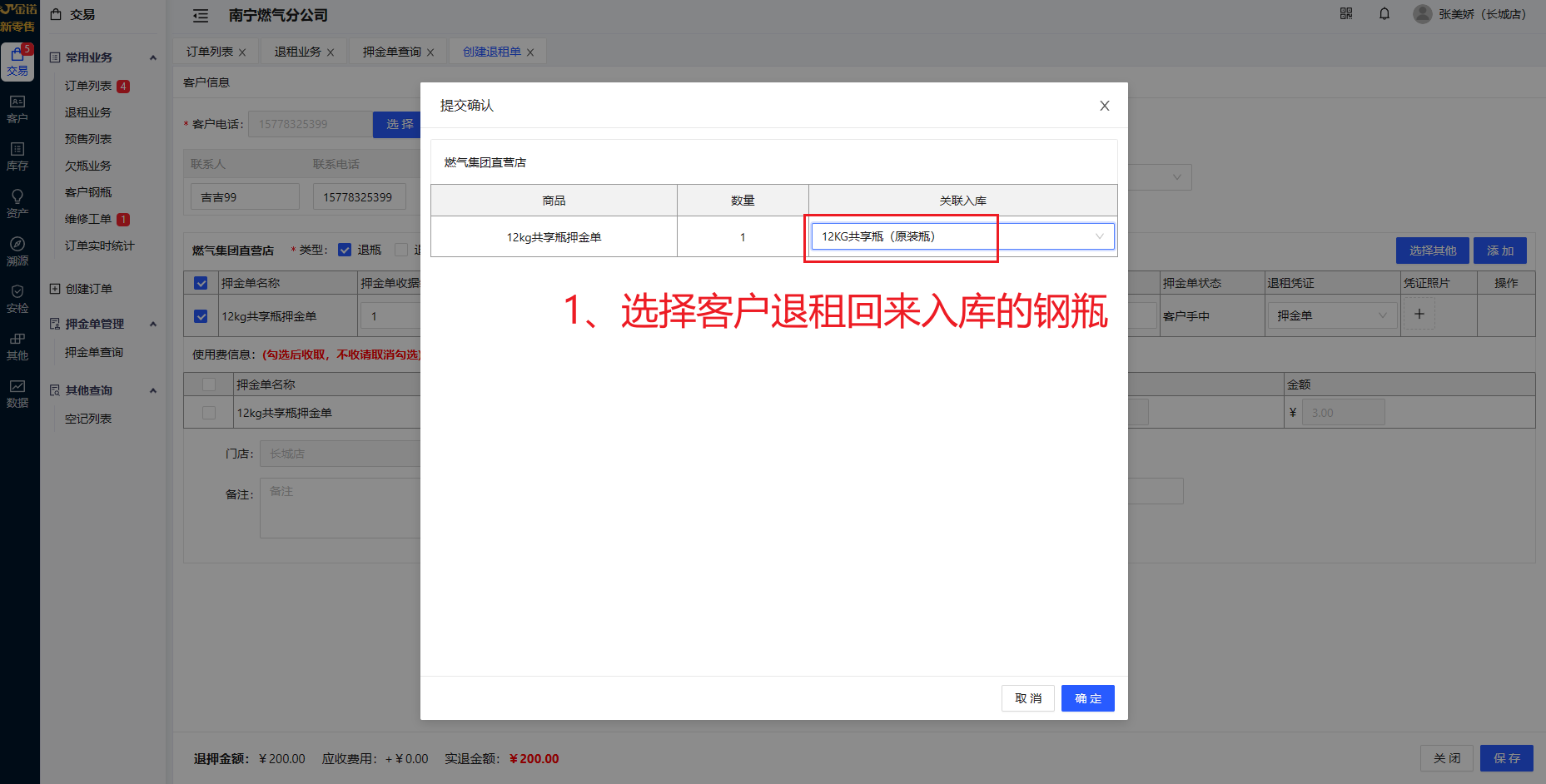
Task: Open the 库存 sidebar module
Action: point(17,156)
